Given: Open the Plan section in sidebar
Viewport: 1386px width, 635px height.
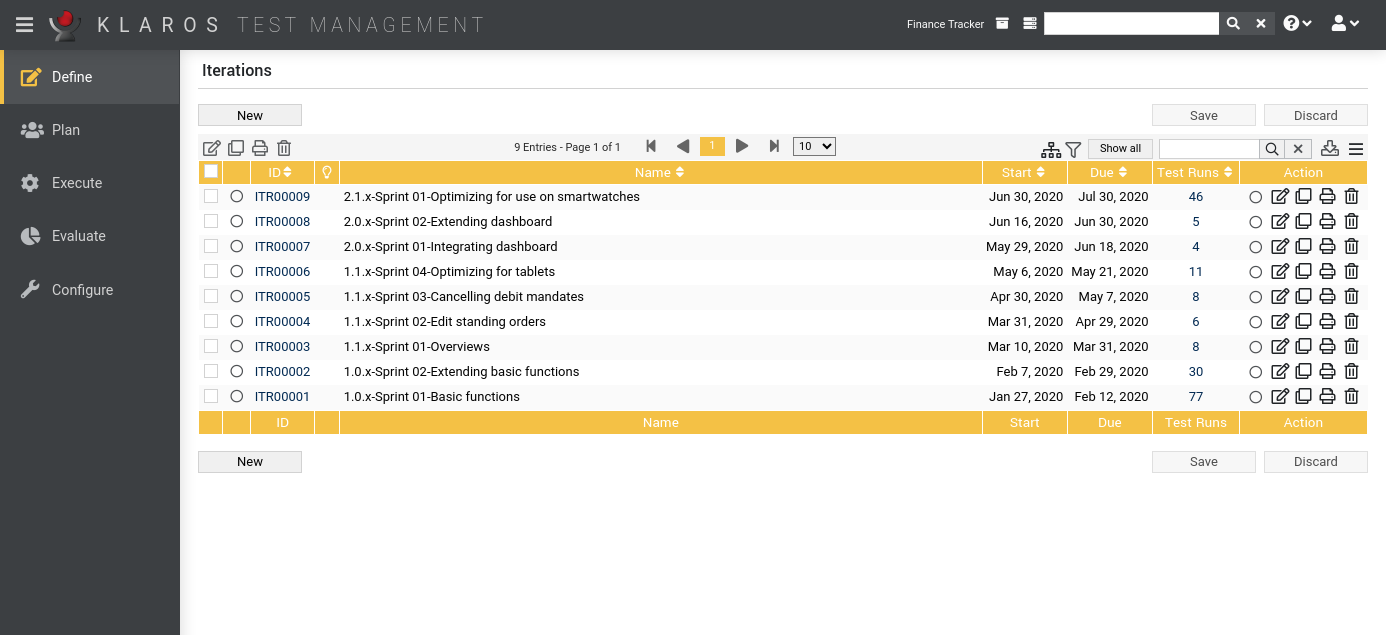Looking at the screenshot, I should pyautogui.click(x=66, y=130).
